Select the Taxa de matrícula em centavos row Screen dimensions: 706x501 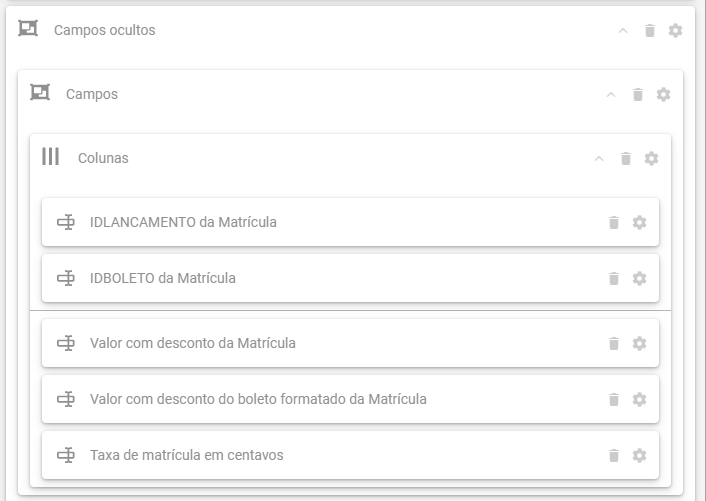(x=350, y=455)
